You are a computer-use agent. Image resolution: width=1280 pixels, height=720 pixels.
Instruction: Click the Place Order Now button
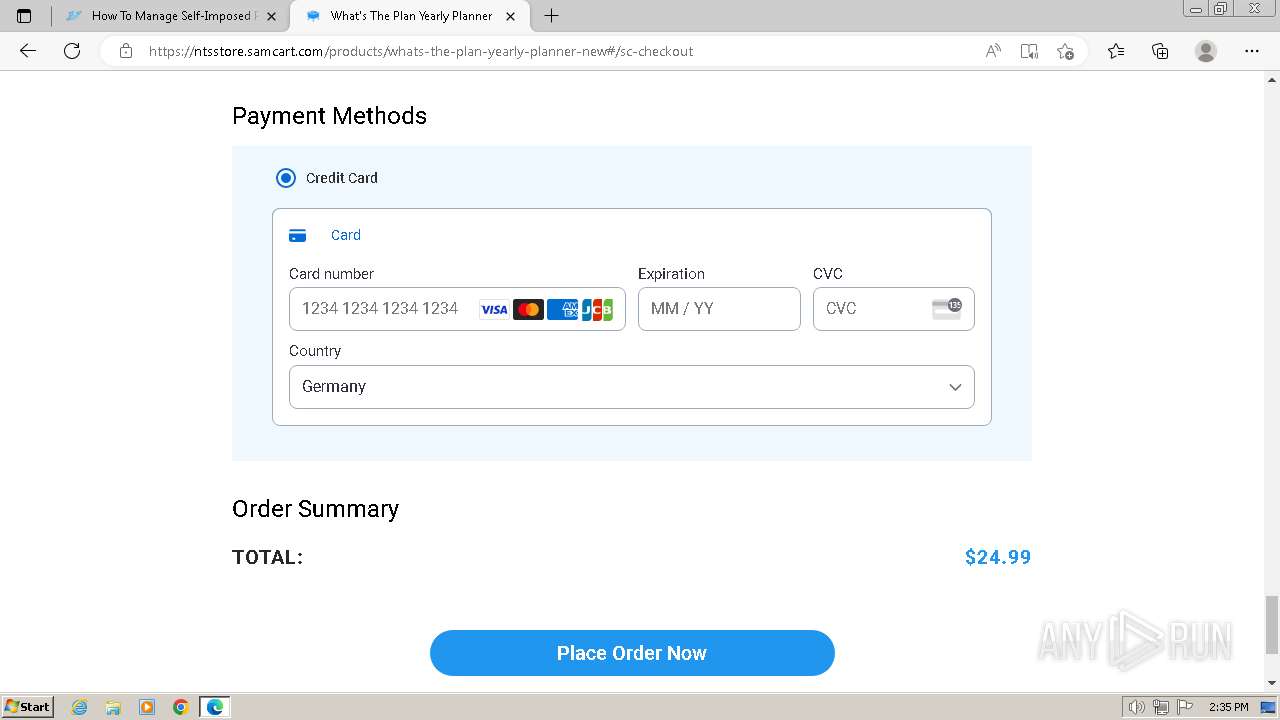pos(632,653)
